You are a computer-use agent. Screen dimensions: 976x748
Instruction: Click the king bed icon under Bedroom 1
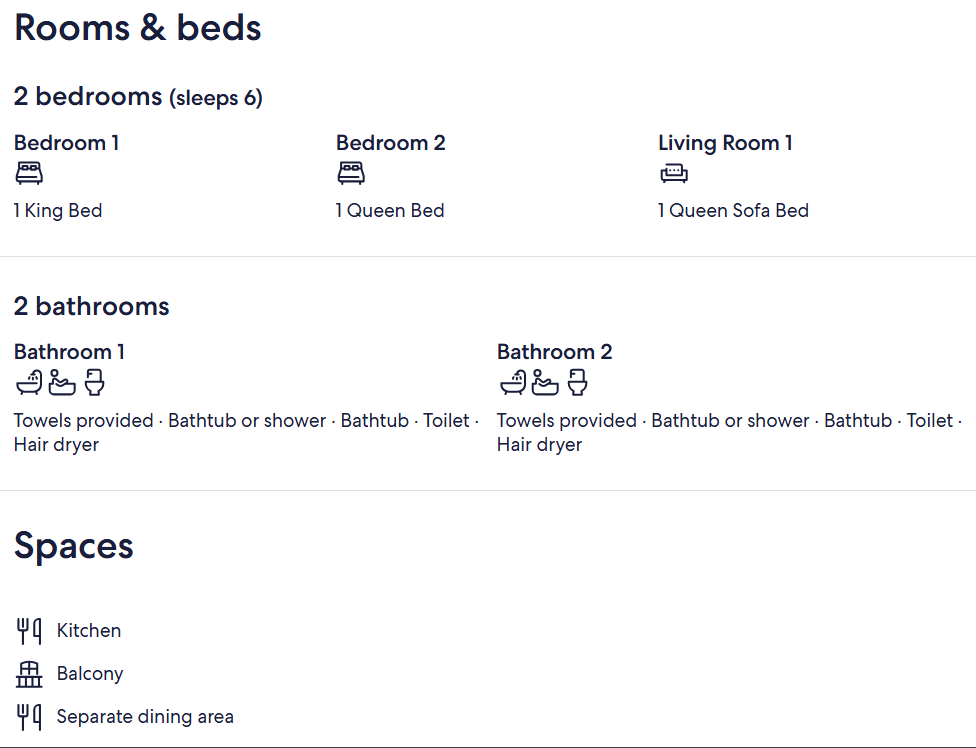(29, 173)
